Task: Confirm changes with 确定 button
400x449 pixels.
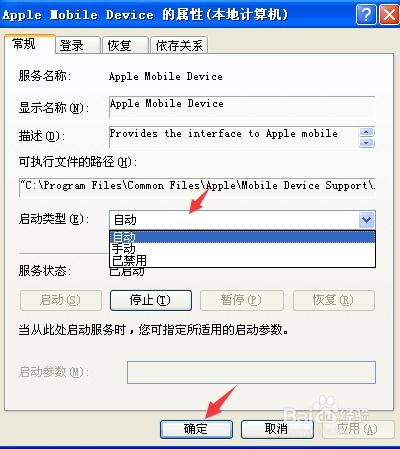Action: pyautogui.click(x=196, y=429)
